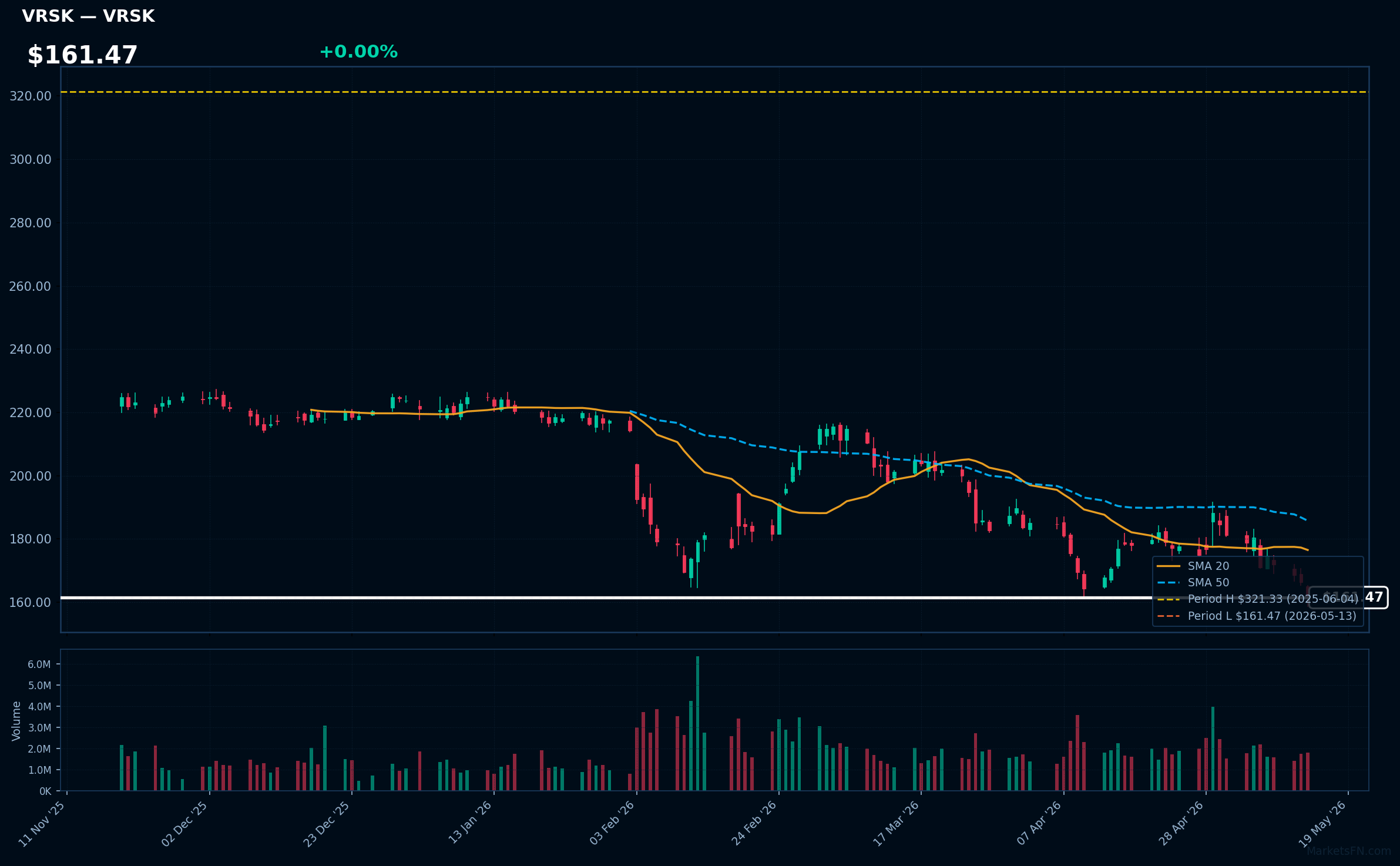Click the 28 Apr '26 date label

(x=1181, y=824)
